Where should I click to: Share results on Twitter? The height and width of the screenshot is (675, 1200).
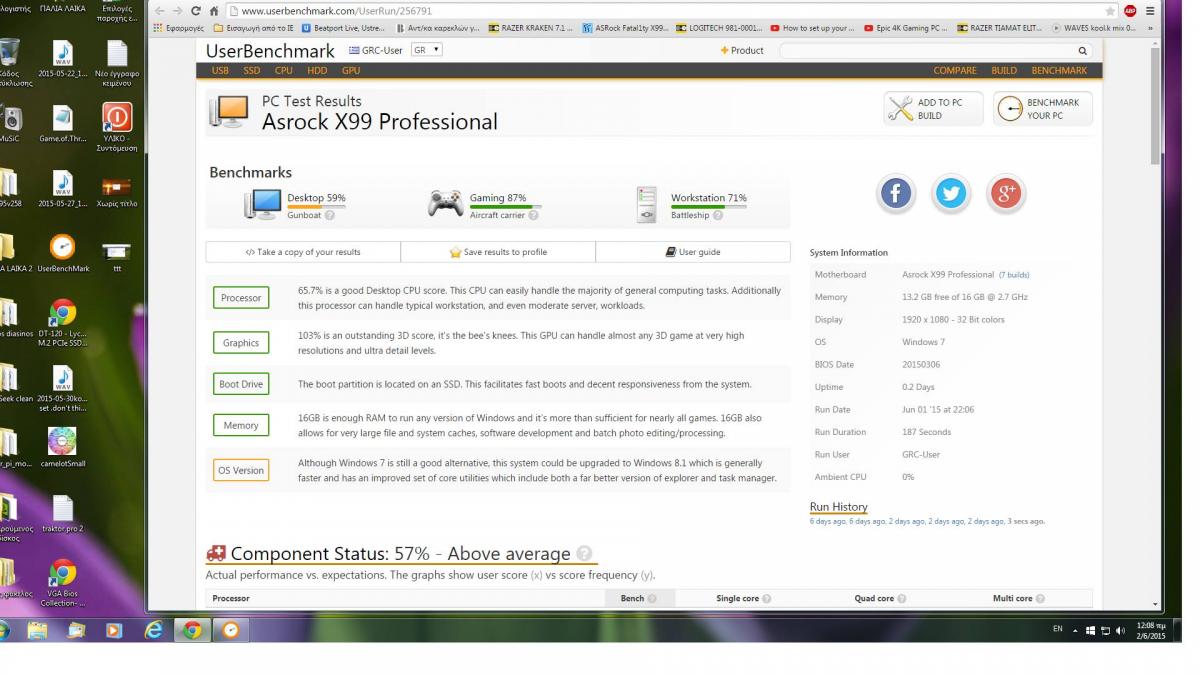point(950,193)
